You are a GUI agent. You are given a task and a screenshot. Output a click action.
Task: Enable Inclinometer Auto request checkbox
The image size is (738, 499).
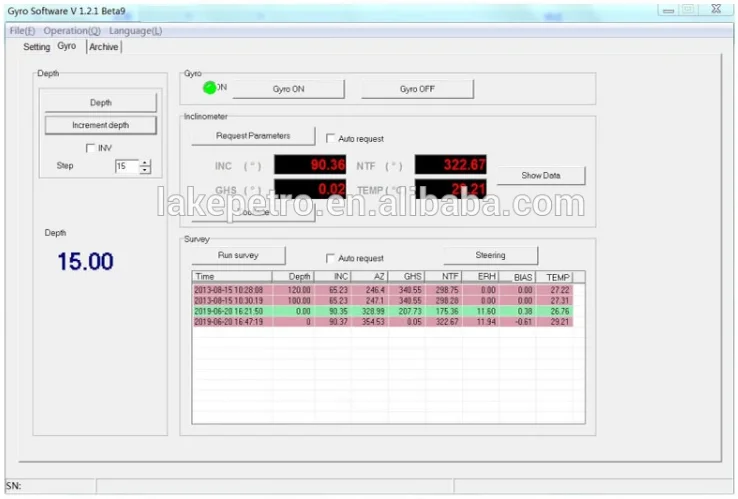(330, 138)
